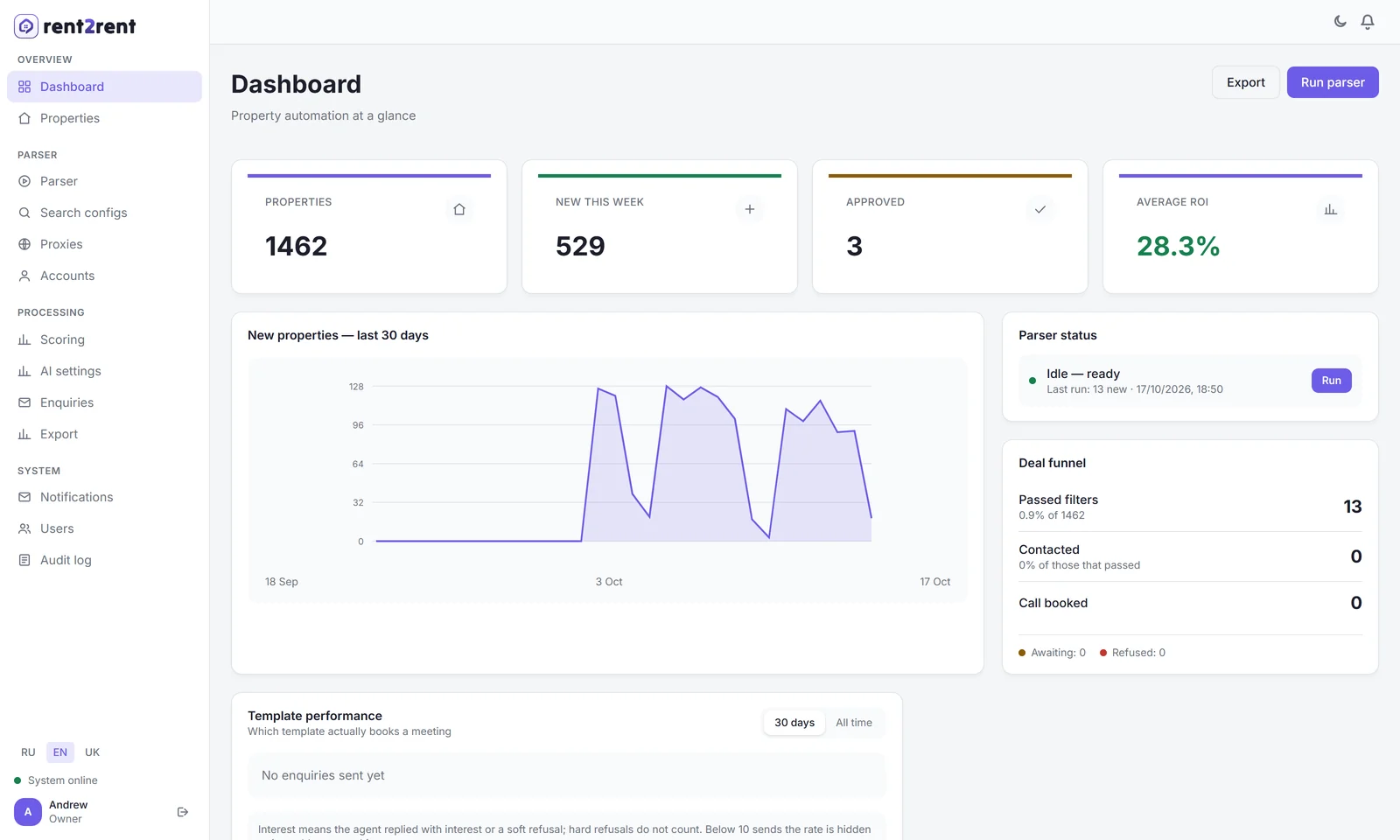The height and width of the screenshot is (840, 1400).
Task: Switch language to UK
Action: [92, 752]
